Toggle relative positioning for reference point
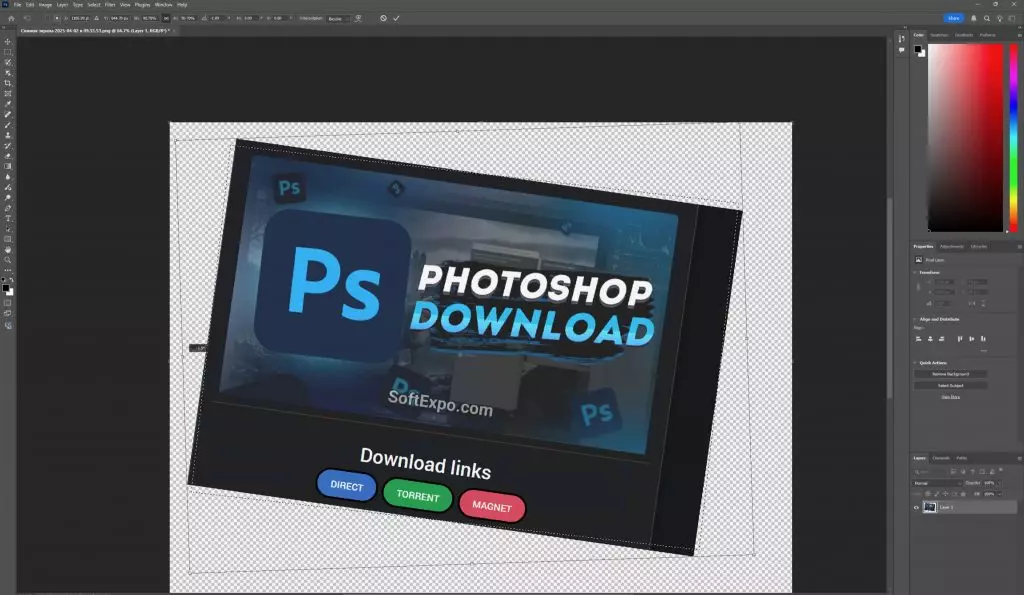Viewport: 1024px width, 595px height. [96, 18]
